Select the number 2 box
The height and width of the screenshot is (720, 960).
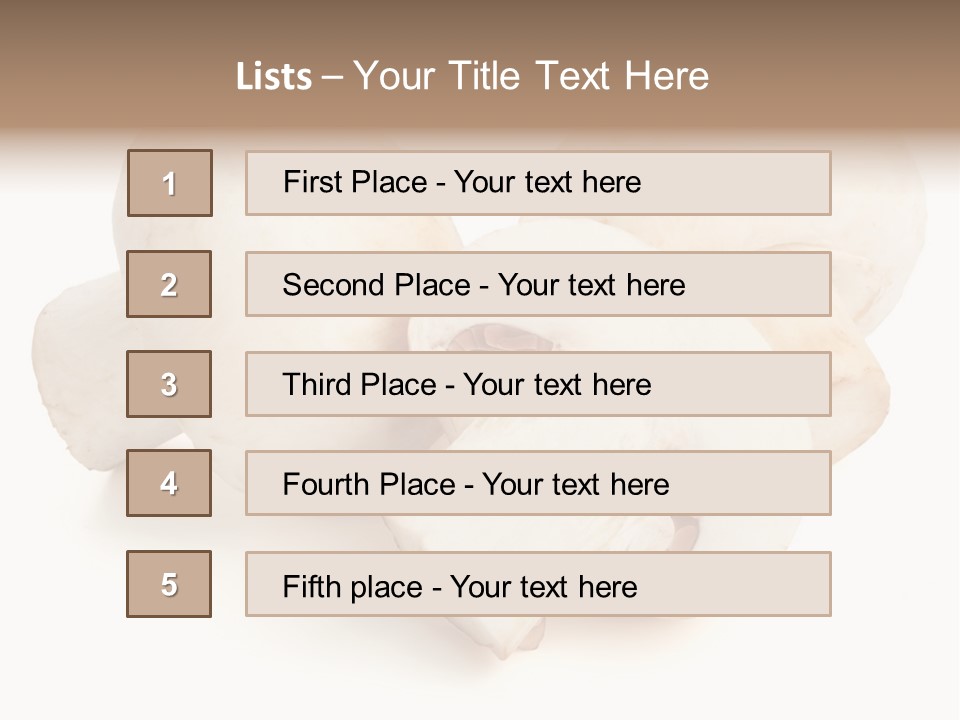pyautogui.click(x=169, y=284)
